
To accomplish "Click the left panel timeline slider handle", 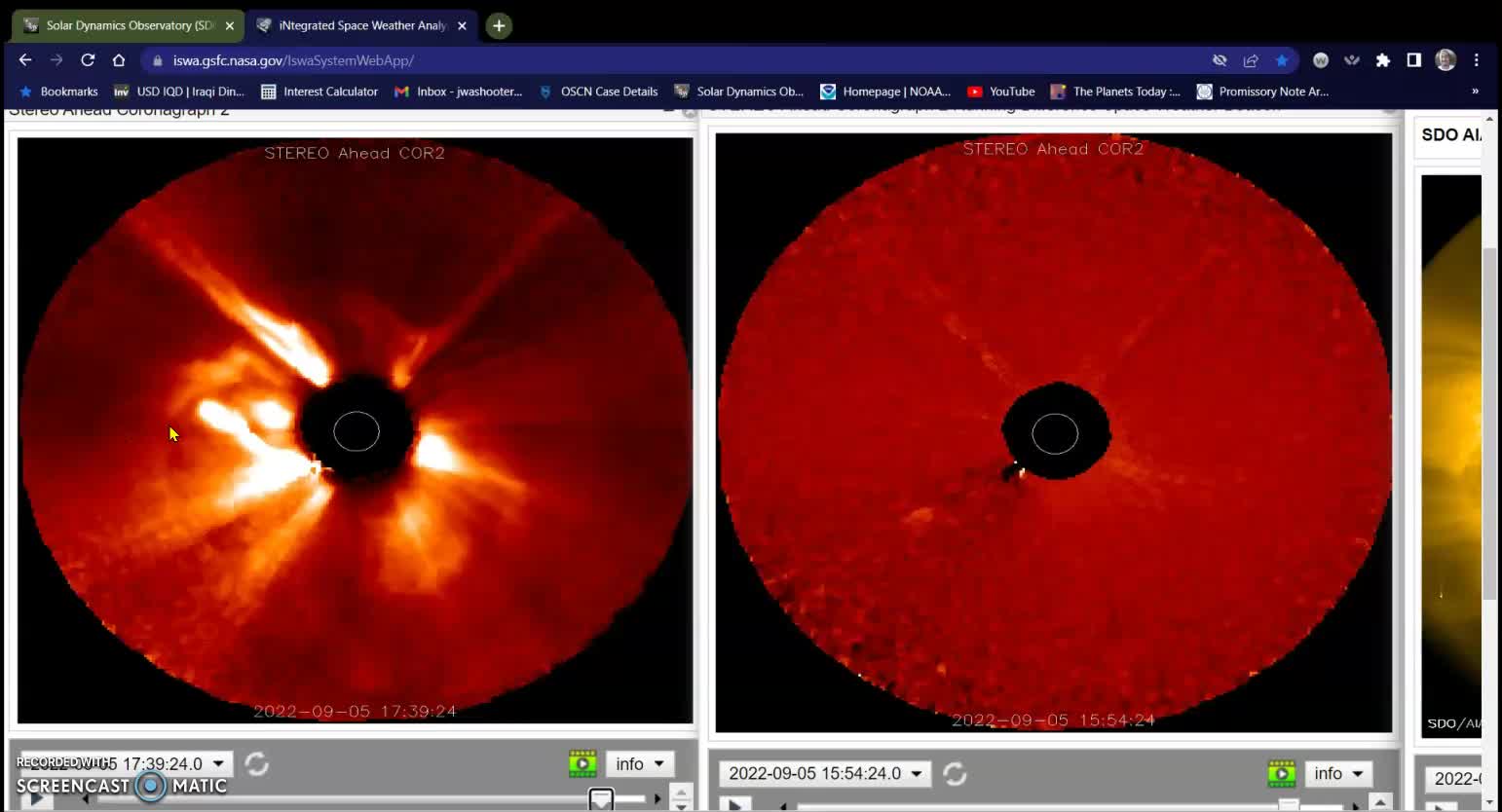I will click(x=601, y=799).
